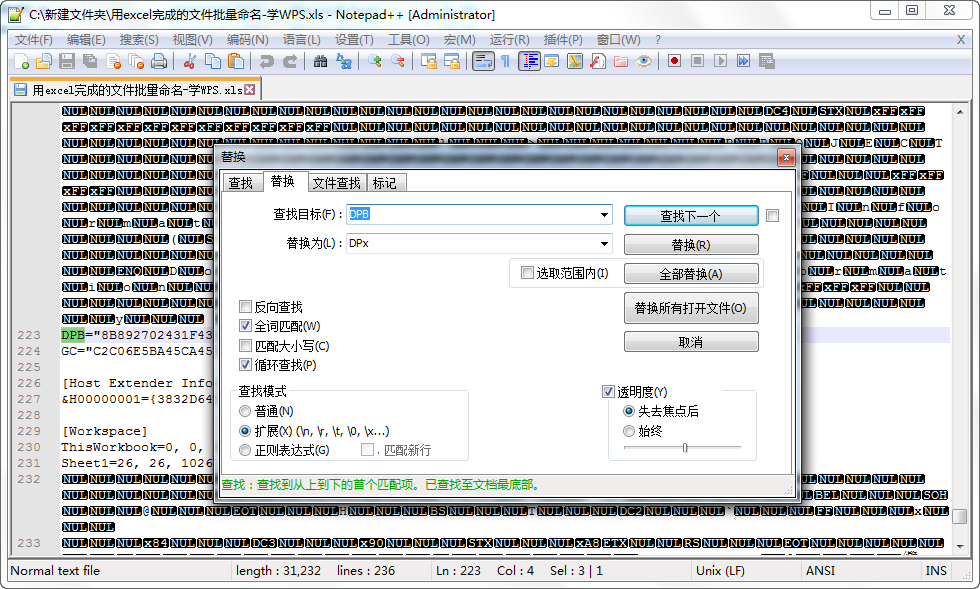Image resolution: width=980 pixels, height=589 pixels.
Task: Open the 查找目标 search history dropdown
Action: 604,214
